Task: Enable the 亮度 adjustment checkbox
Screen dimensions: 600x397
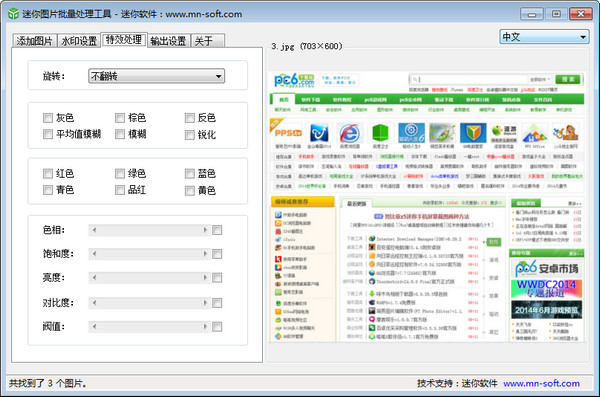Action: pyautogui.click(x=217, y=278)
